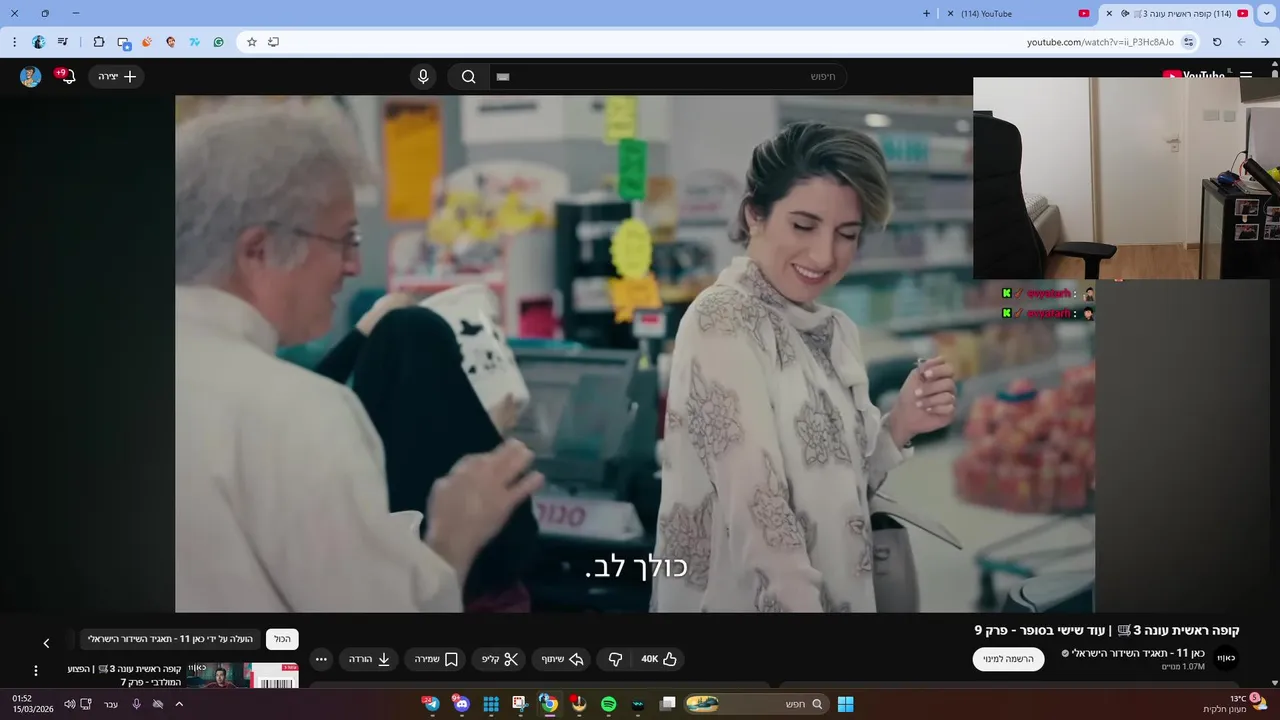The width and height of the screenshot is (1280, 720).
Task: Open the media controls toolbar icon
Action: click(x=63, y=42)
